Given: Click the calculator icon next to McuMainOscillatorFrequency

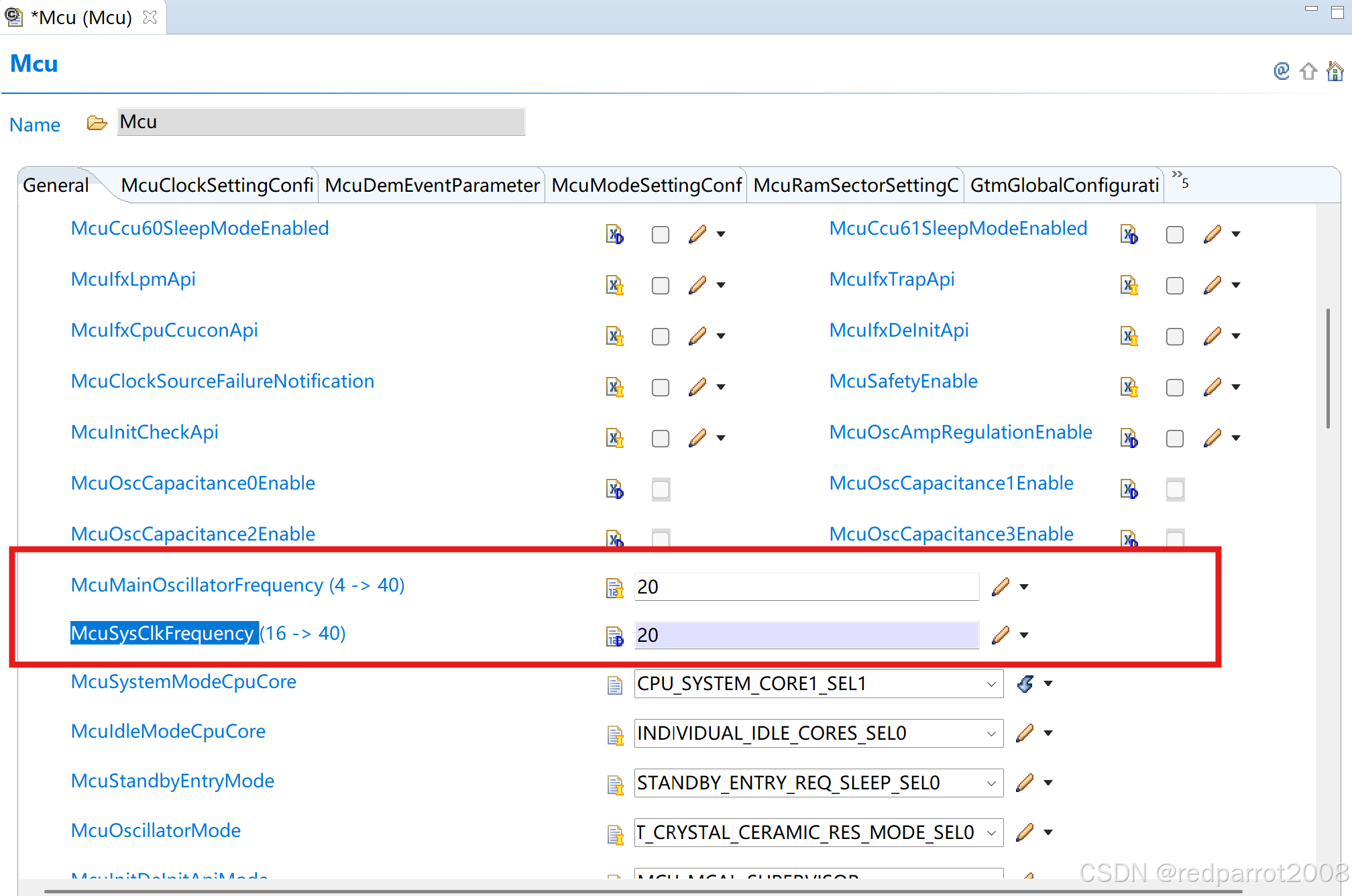Looking at the screenshot, I should (614, 587).
